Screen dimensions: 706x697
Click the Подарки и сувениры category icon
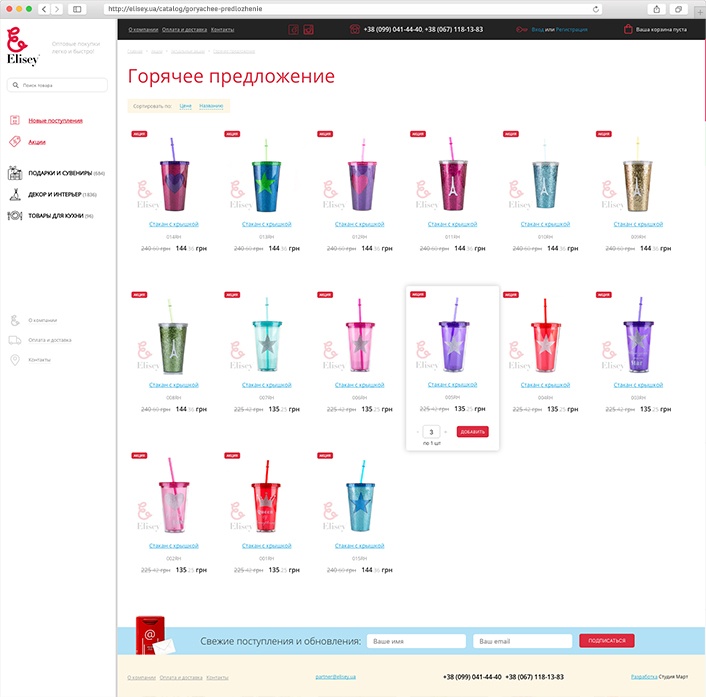pyautogui.click(x=15, y=173)
